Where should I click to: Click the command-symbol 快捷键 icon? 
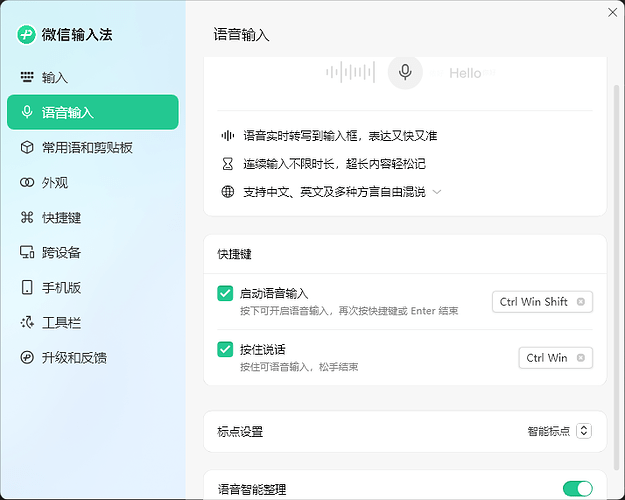pos(27,217)
